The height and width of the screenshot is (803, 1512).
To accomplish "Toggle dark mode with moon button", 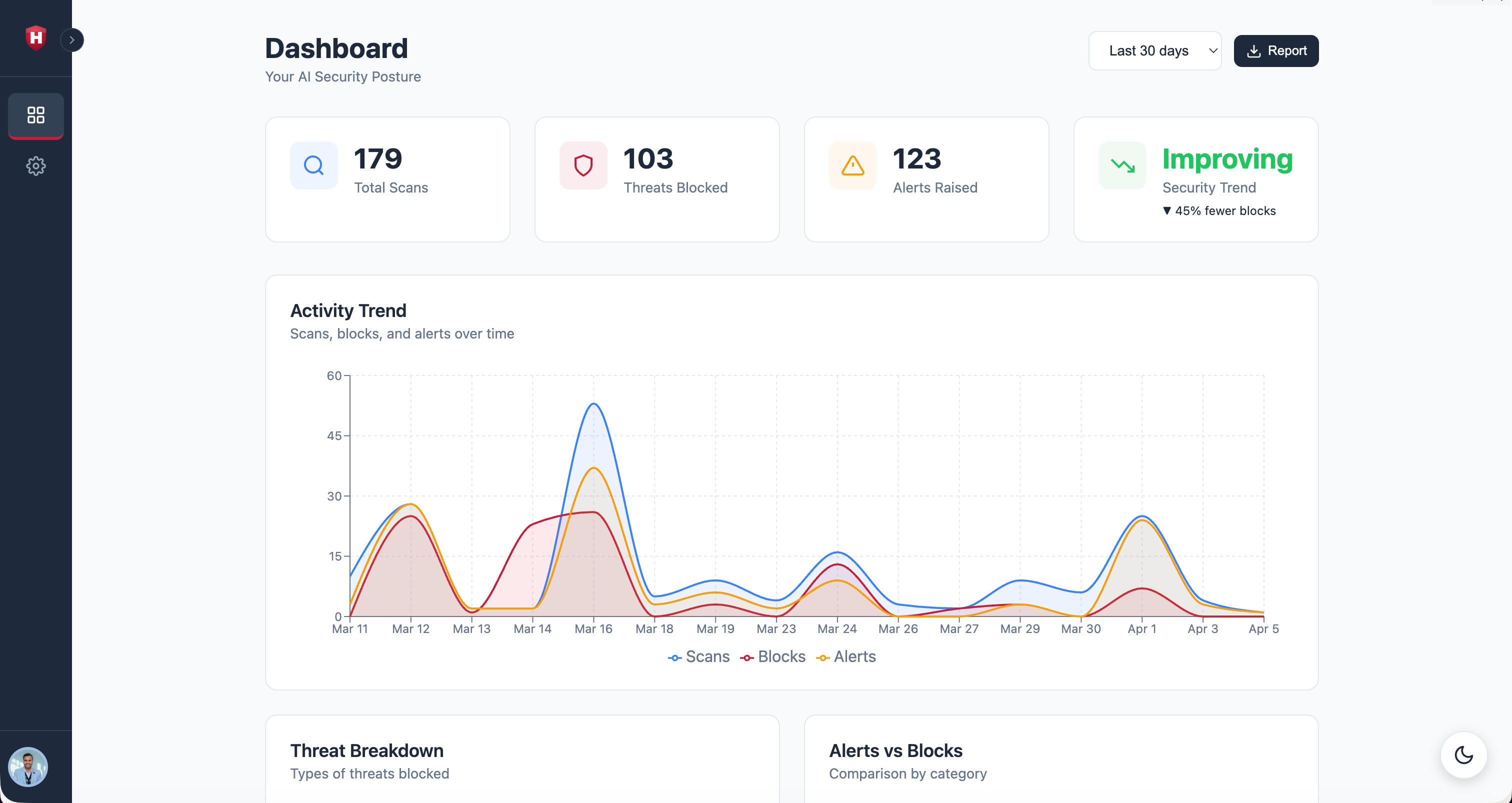I will point(1463,755).
